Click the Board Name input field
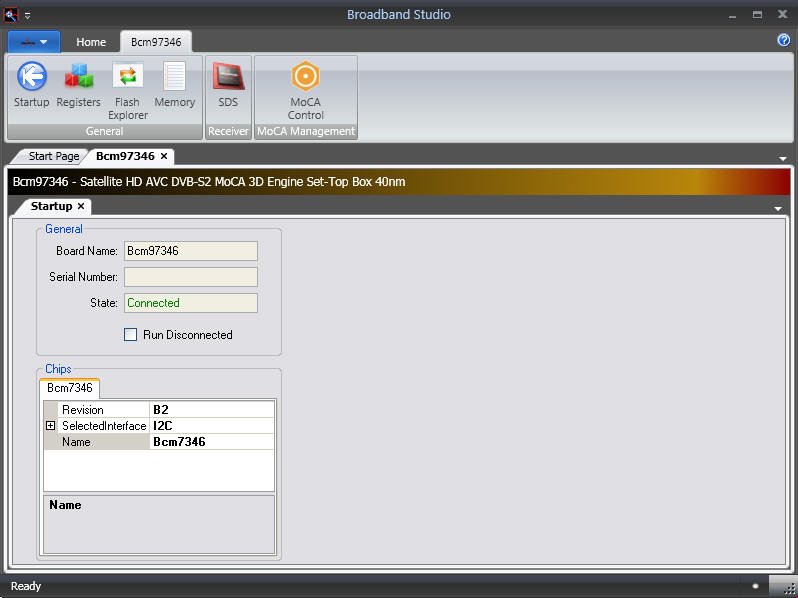The image size is (798, 598). tap(190, 251)
